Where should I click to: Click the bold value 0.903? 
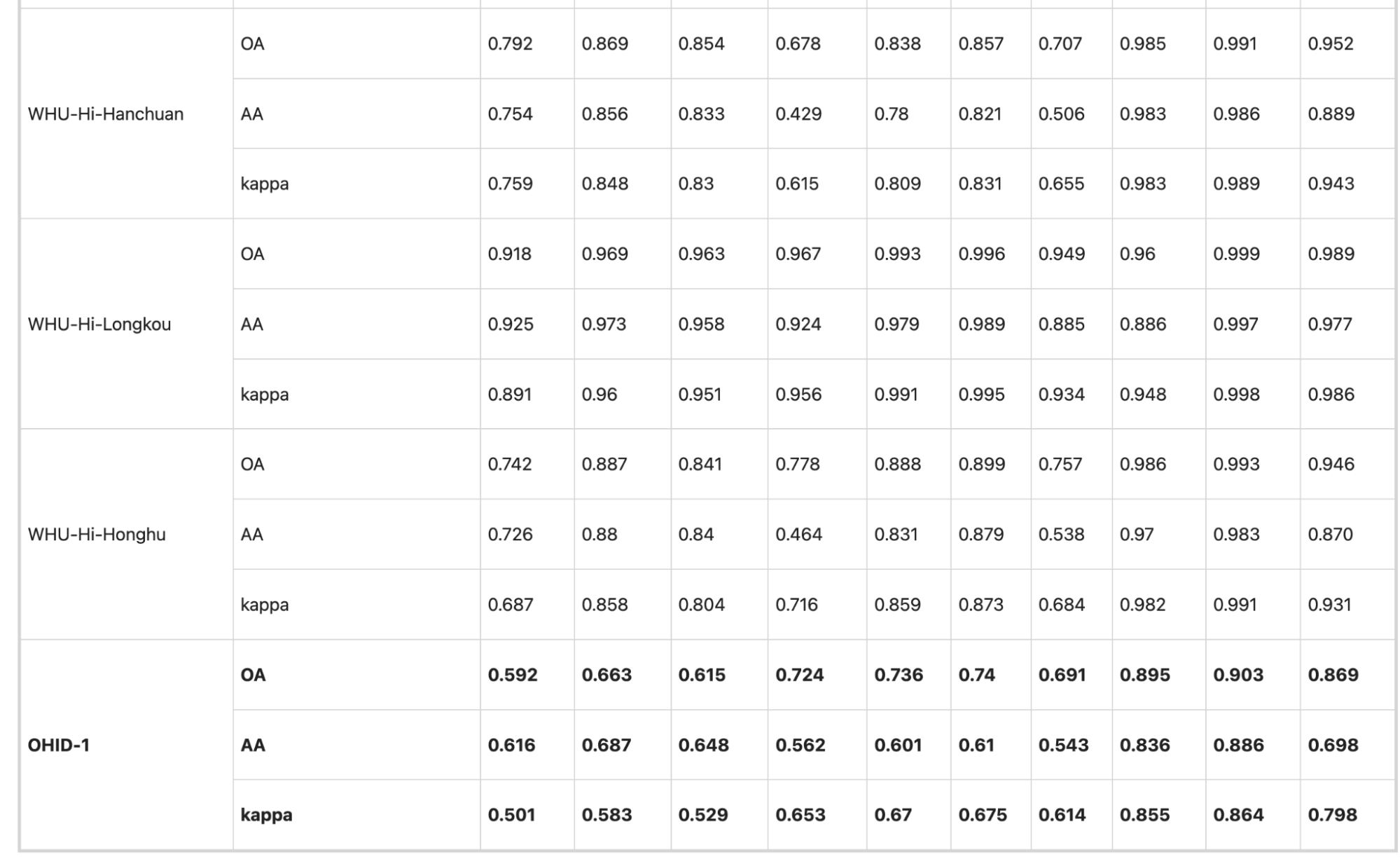(x=1252, y=675)
